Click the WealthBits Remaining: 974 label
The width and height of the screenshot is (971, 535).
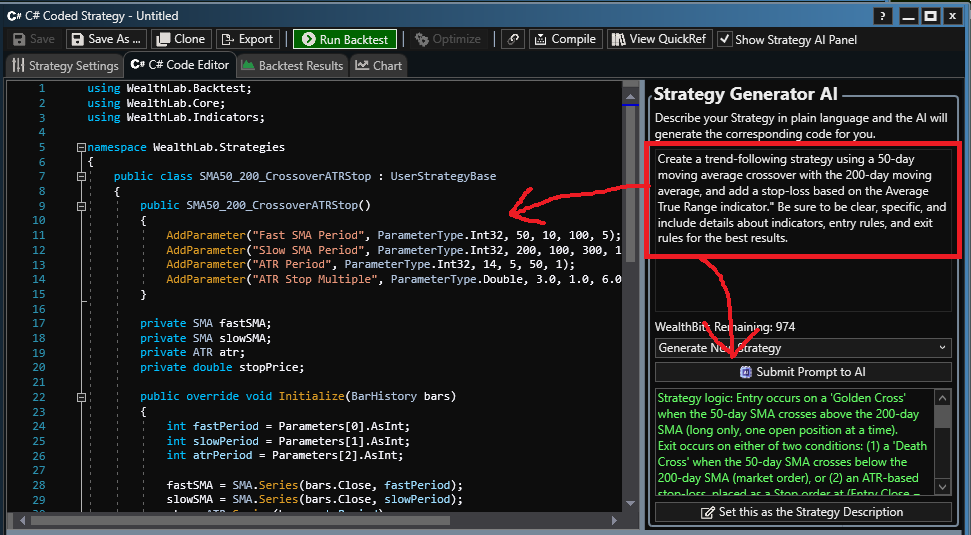[x=725, y=327]
